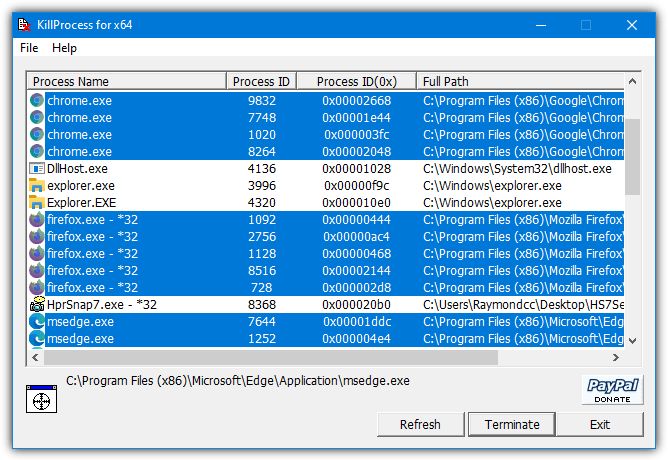Click the firefox.exe icon for process 1092
Image resolution: width=668 pixels, height=460 pixels.
37,220
